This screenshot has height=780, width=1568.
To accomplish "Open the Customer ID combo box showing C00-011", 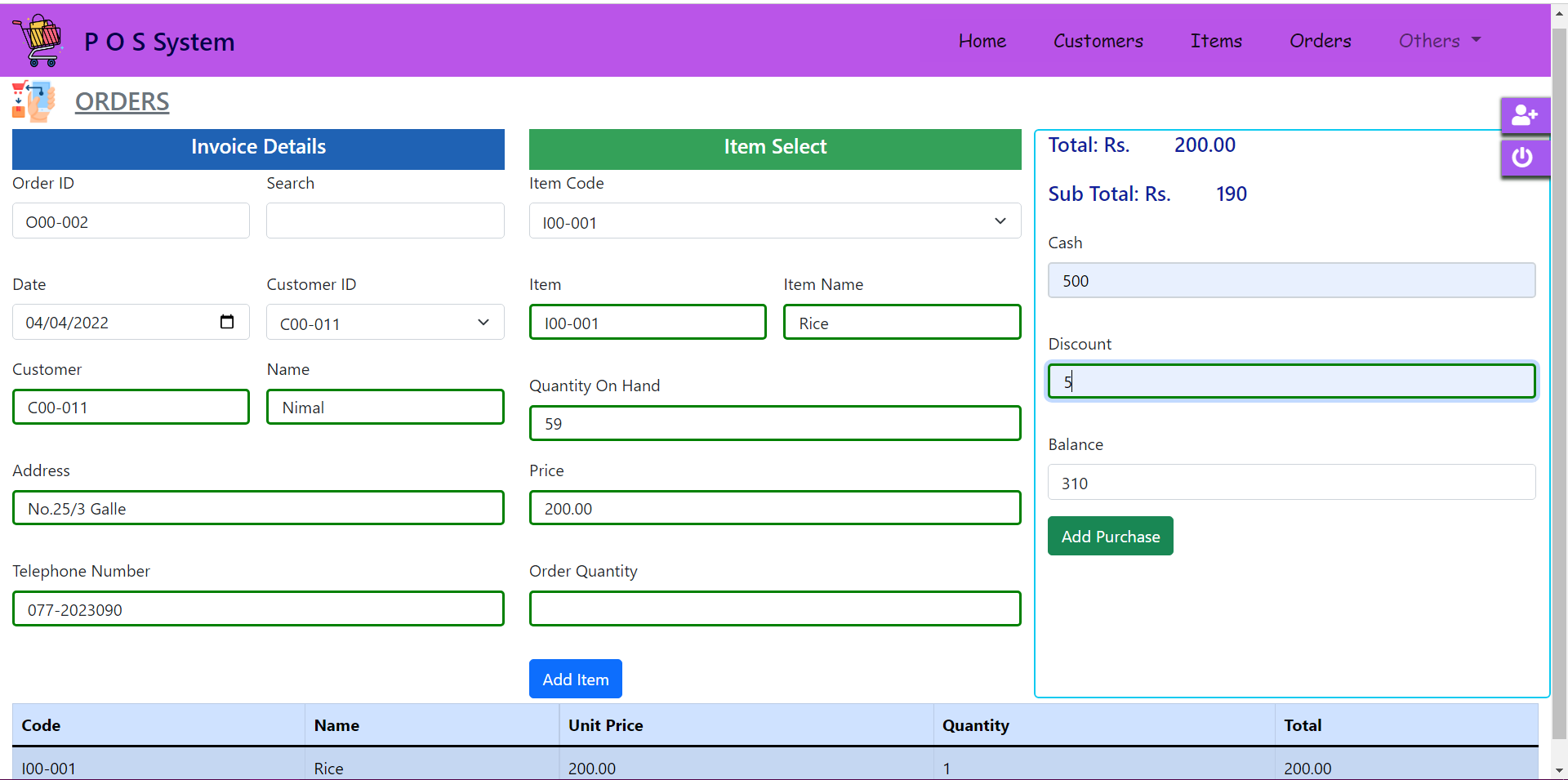I will (384, 323).
